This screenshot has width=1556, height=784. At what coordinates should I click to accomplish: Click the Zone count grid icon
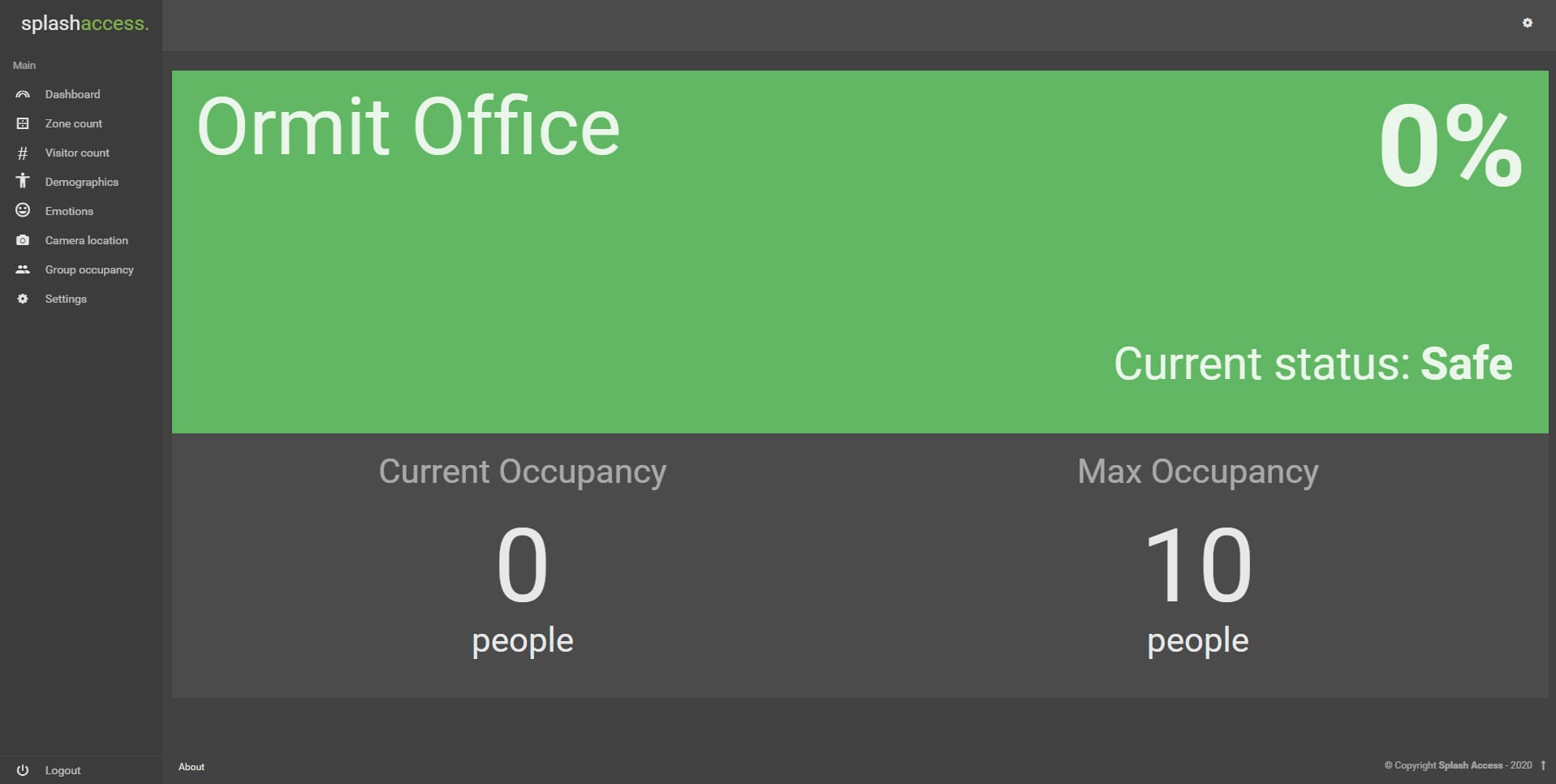tap(23, 123)
